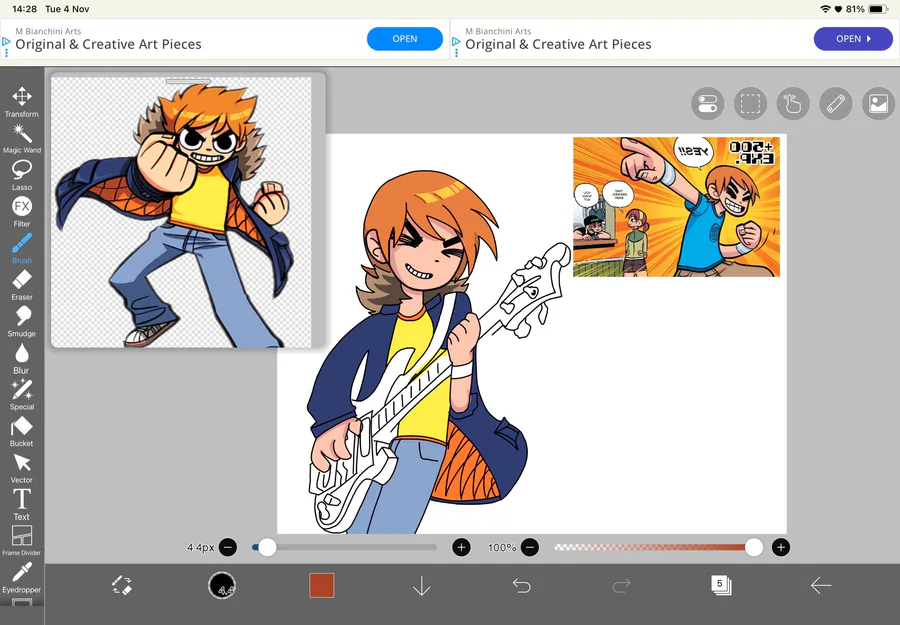The width and height of the screenshot is (900, 625).
Task: Select the Brush tool
Action: (22, 249)
